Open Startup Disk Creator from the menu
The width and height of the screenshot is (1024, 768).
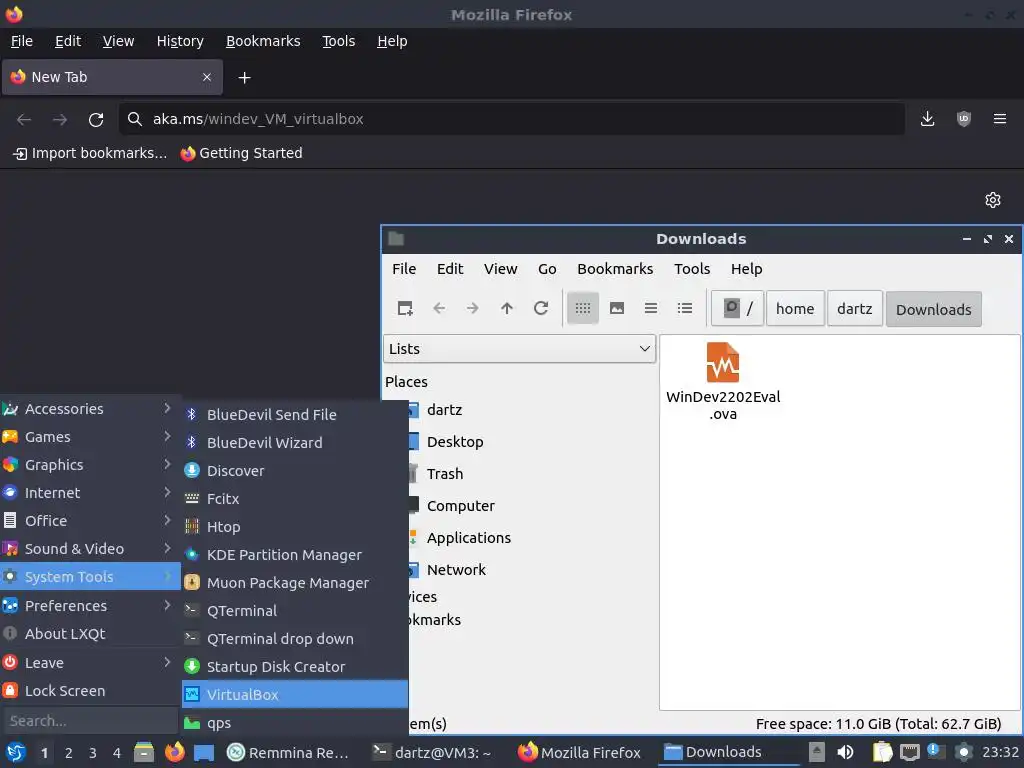point(295,666)
